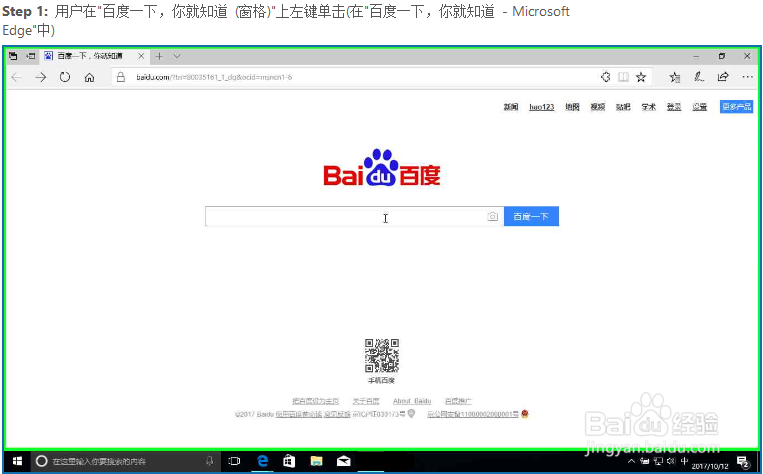Image resolution: width=763 pixels, height=474 pixels.
Task: Open the 新闻 link
Action: pyautogui.click(x=511, y=107)
